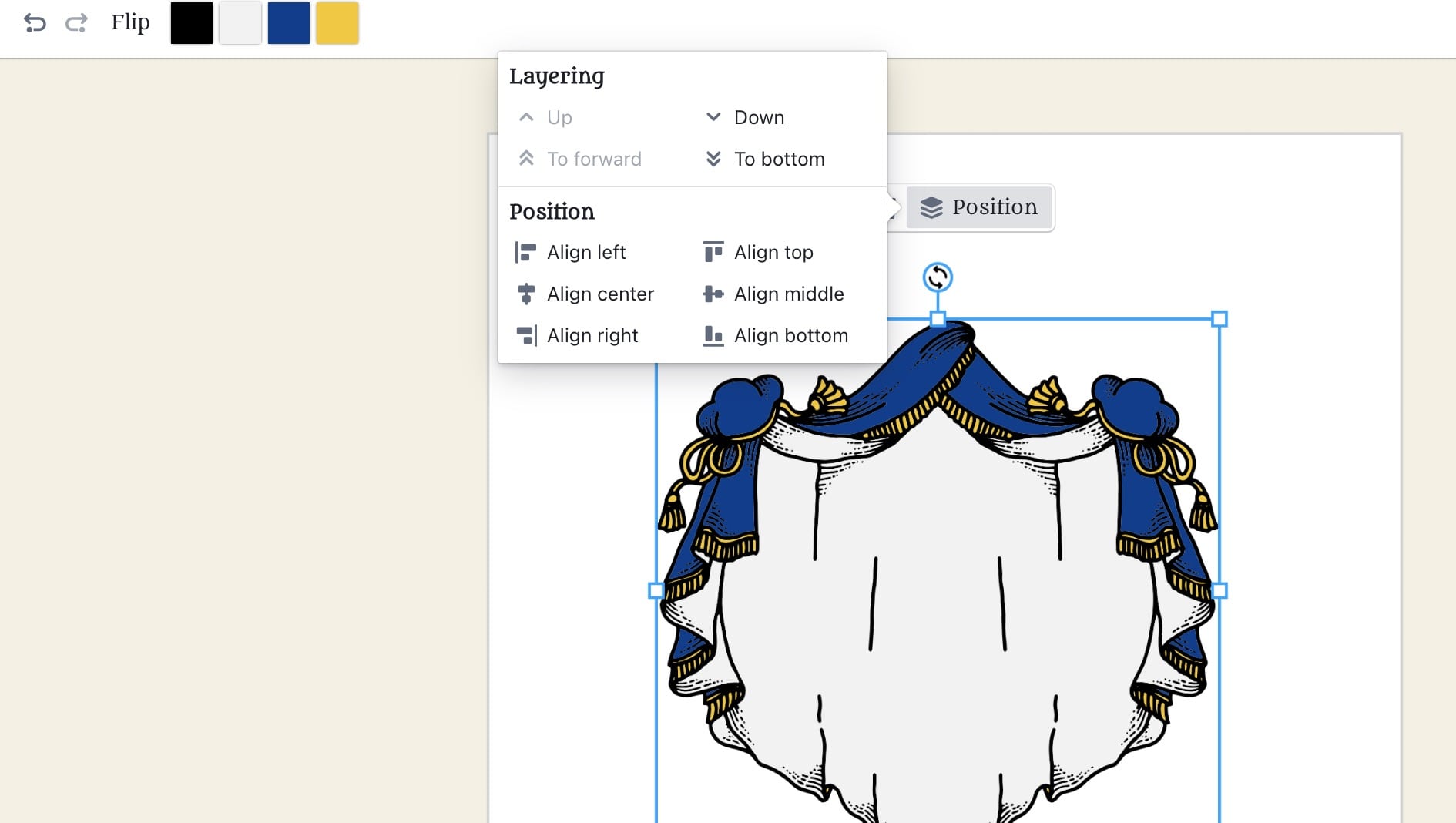Click the top-right resize handle
Screen dimensions: 1456x823
pyautogui.click(x=1219, y=319)
